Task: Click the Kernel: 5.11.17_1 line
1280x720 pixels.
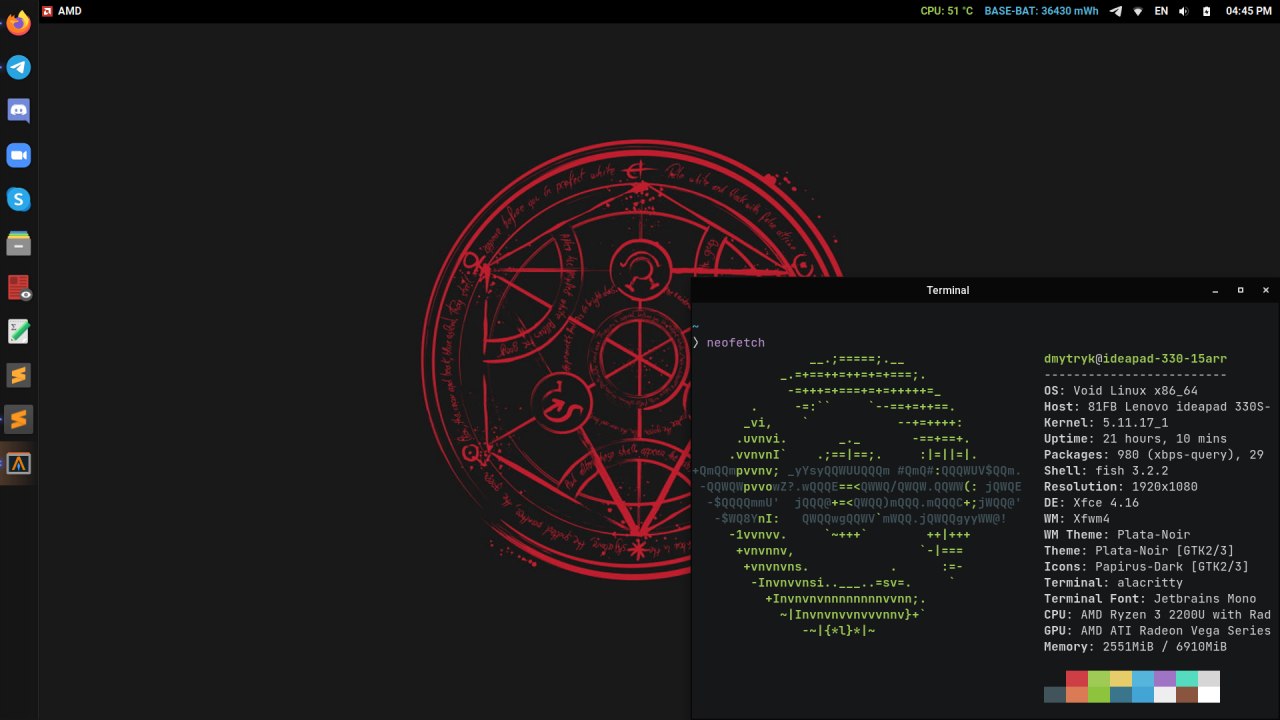Action: (1106, 423)
